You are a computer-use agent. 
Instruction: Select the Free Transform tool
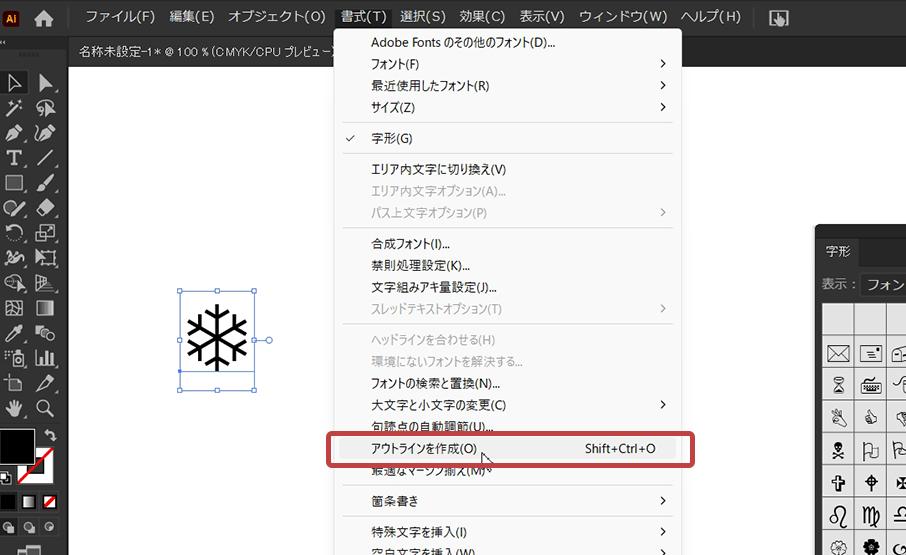tap(45, 258)
